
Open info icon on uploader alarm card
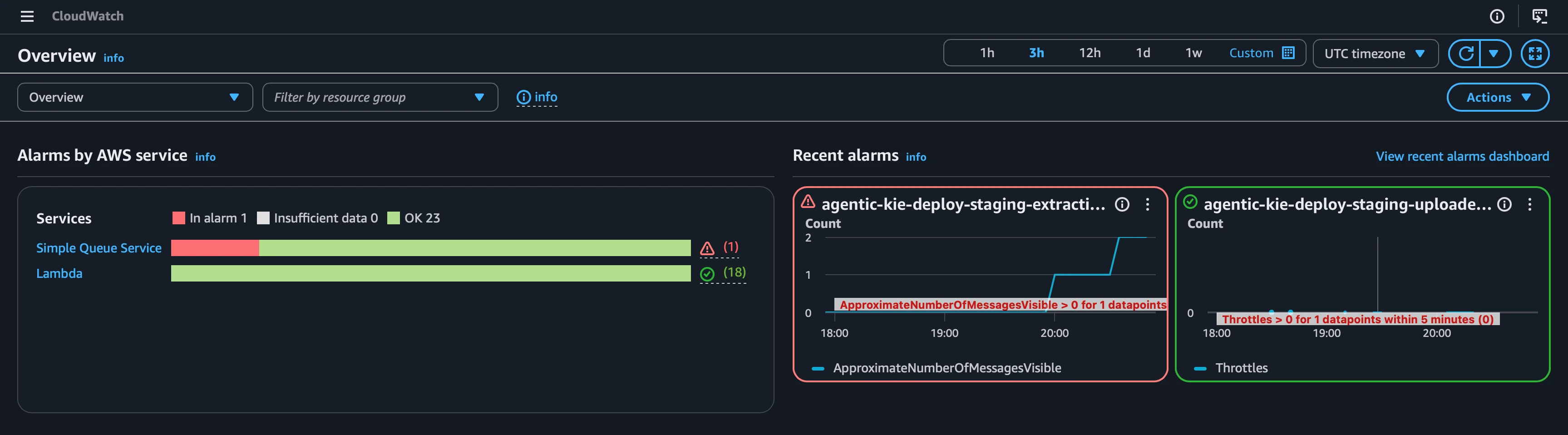(x=1504, y=205)
